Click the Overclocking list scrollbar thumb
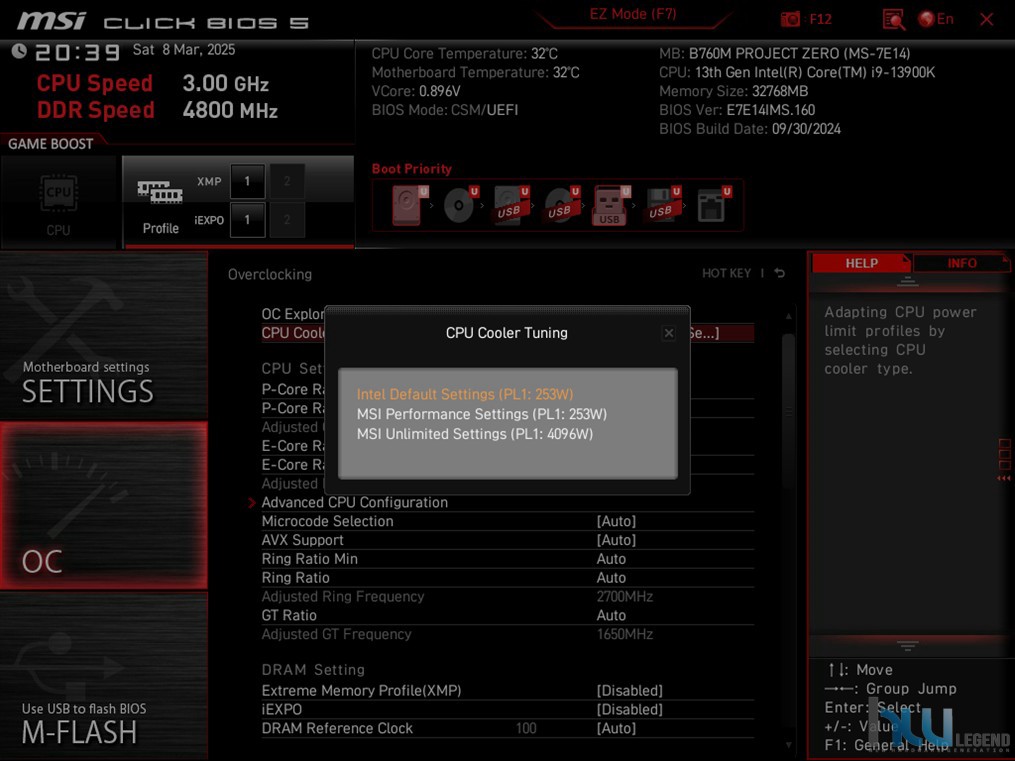 pos(788,411)
